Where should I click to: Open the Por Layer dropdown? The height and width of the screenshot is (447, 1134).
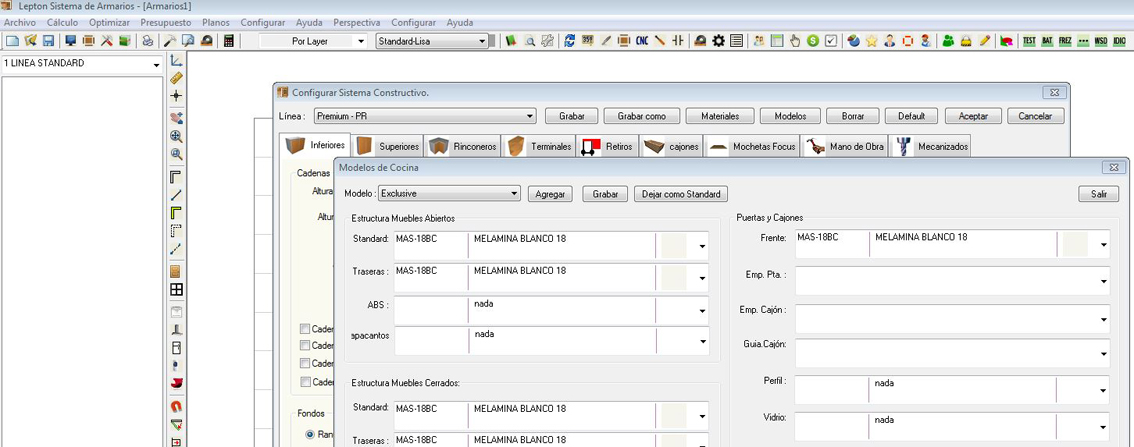point(314,41)
